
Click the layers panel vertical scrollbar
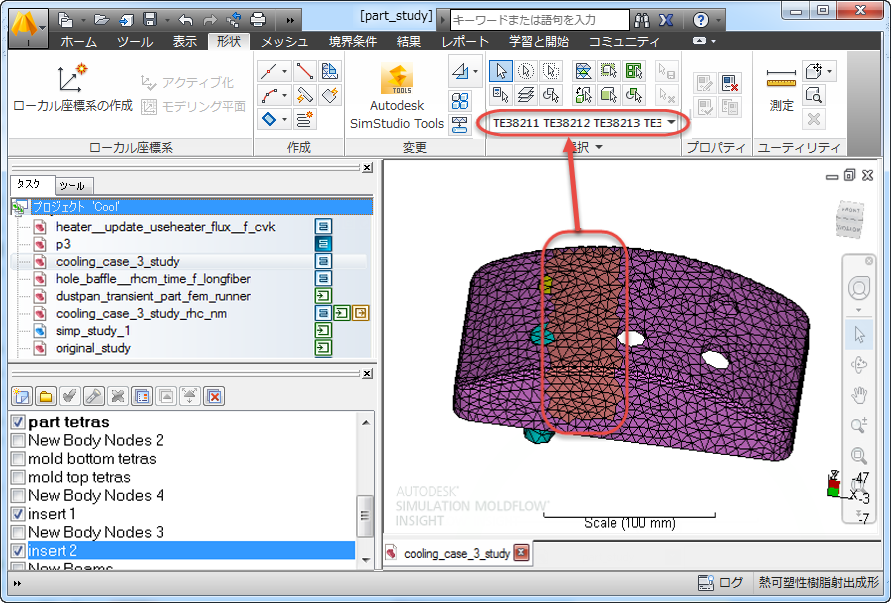tap(365, 492)
